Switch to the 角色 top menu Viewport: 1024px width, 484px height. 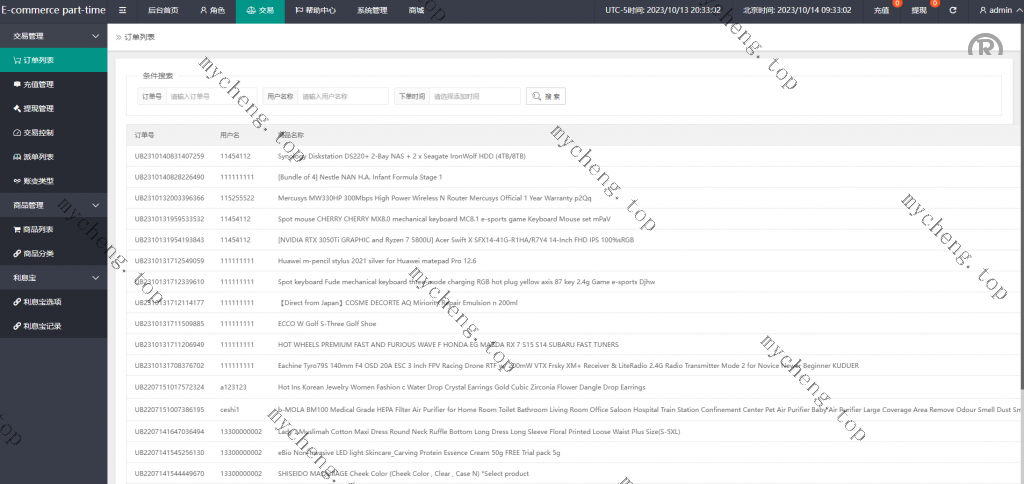coord(212,10)
